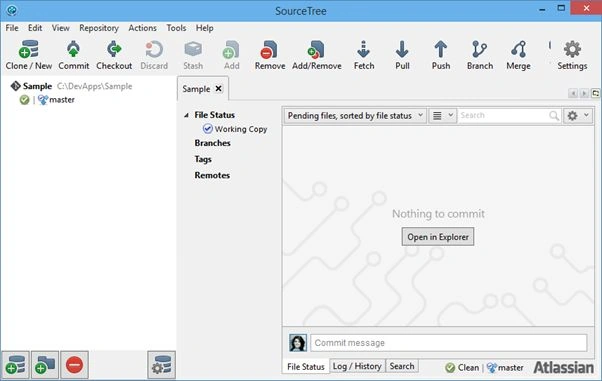Viewport: 602px width, 381px height.
Task: Close the Sample tab
Action: (218, 89)
